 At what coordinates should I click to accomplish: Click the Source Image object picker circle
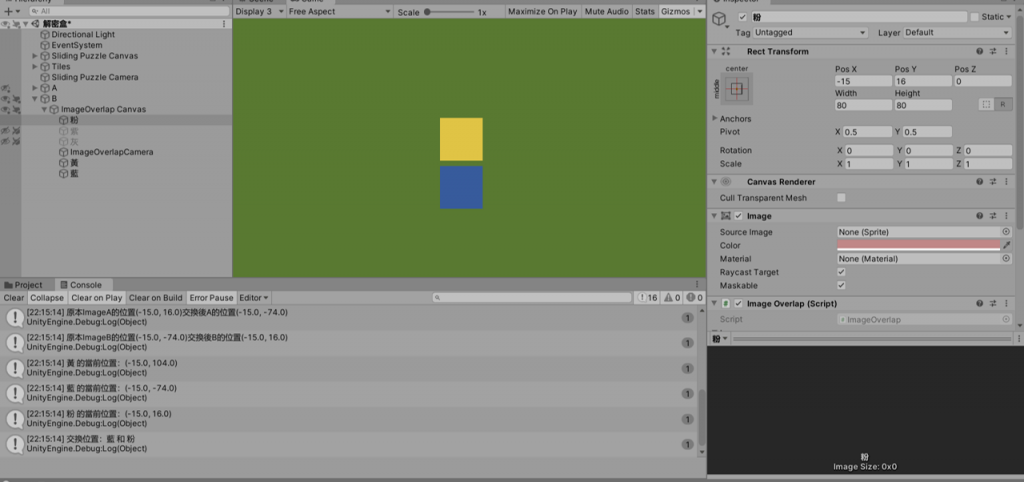tap(1006, 232)
